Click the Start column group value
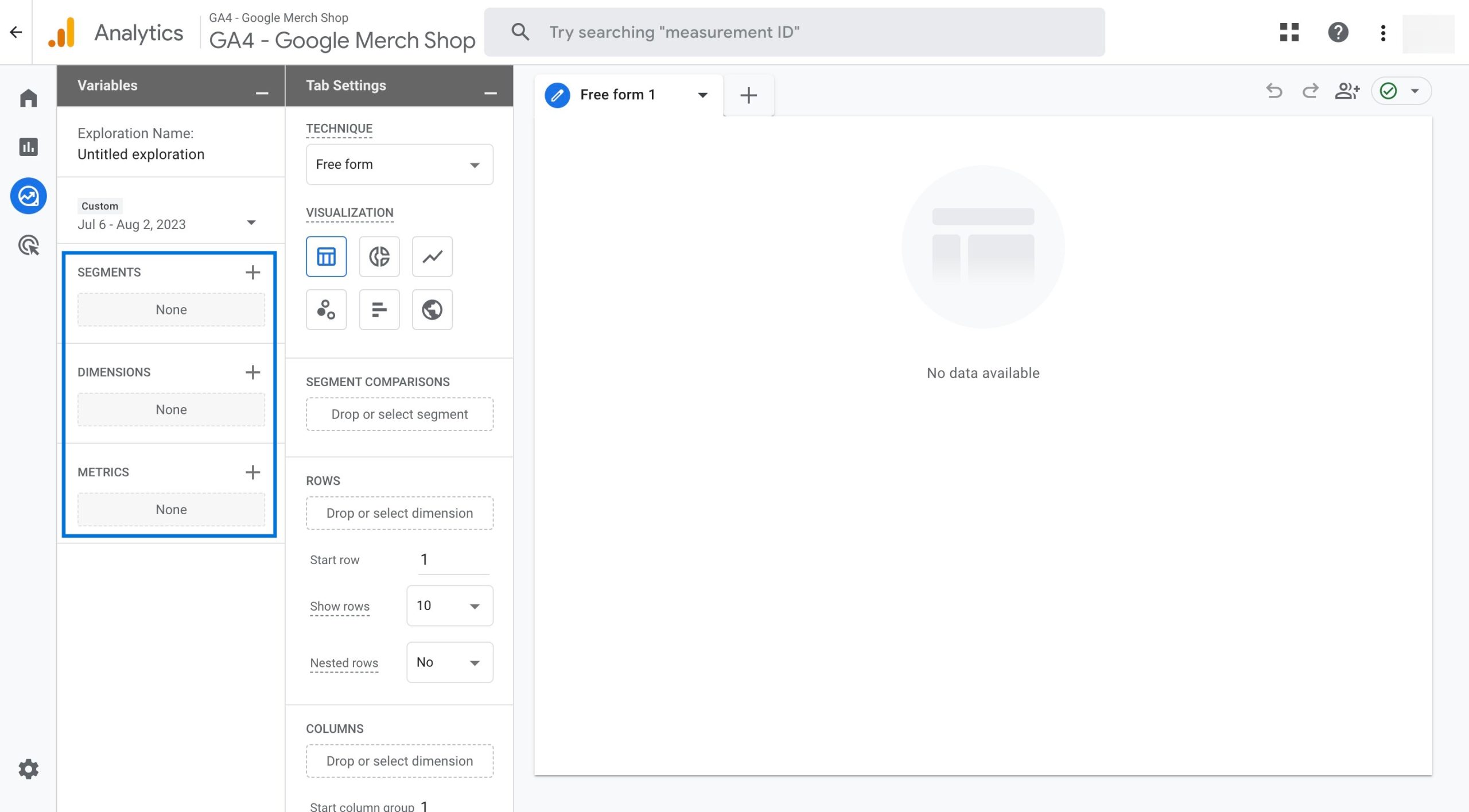Image resolution: width=1469 pixels, height=812 pixels. coord(424,806)
